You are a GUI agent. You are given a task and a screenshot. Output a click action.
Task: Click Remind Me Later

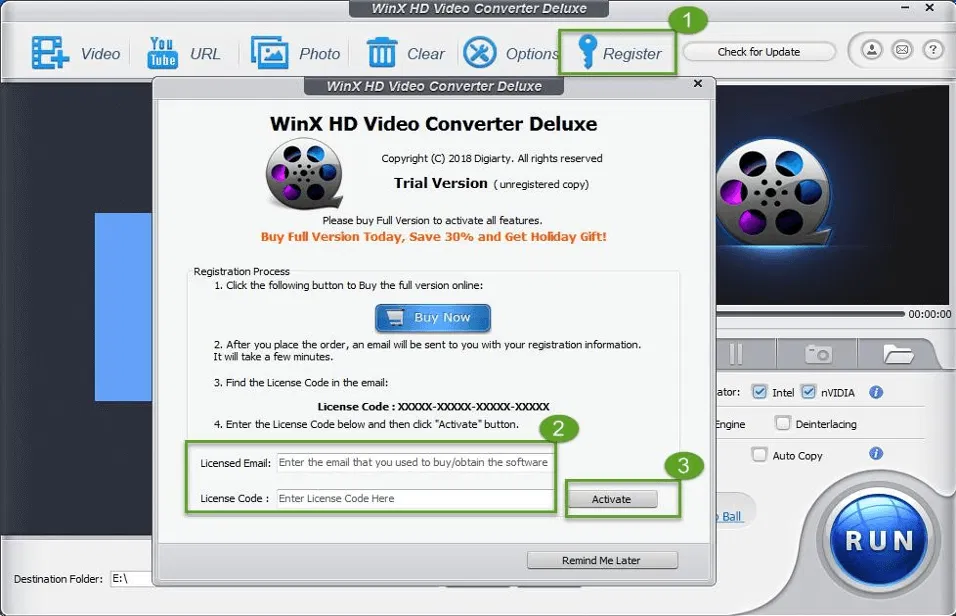coord(602,559)
